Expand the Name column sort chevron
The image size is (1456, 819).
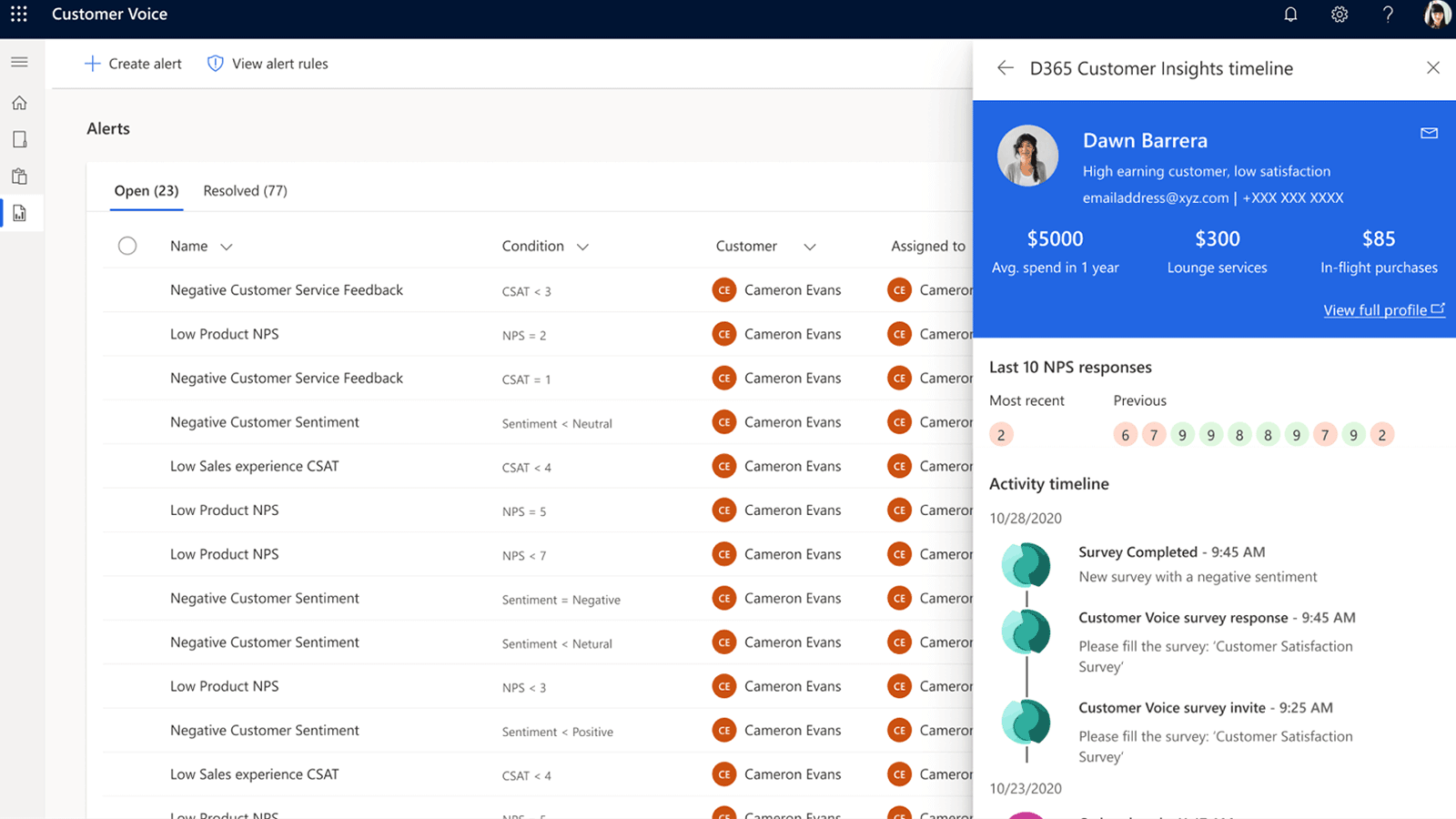[227, 247]
